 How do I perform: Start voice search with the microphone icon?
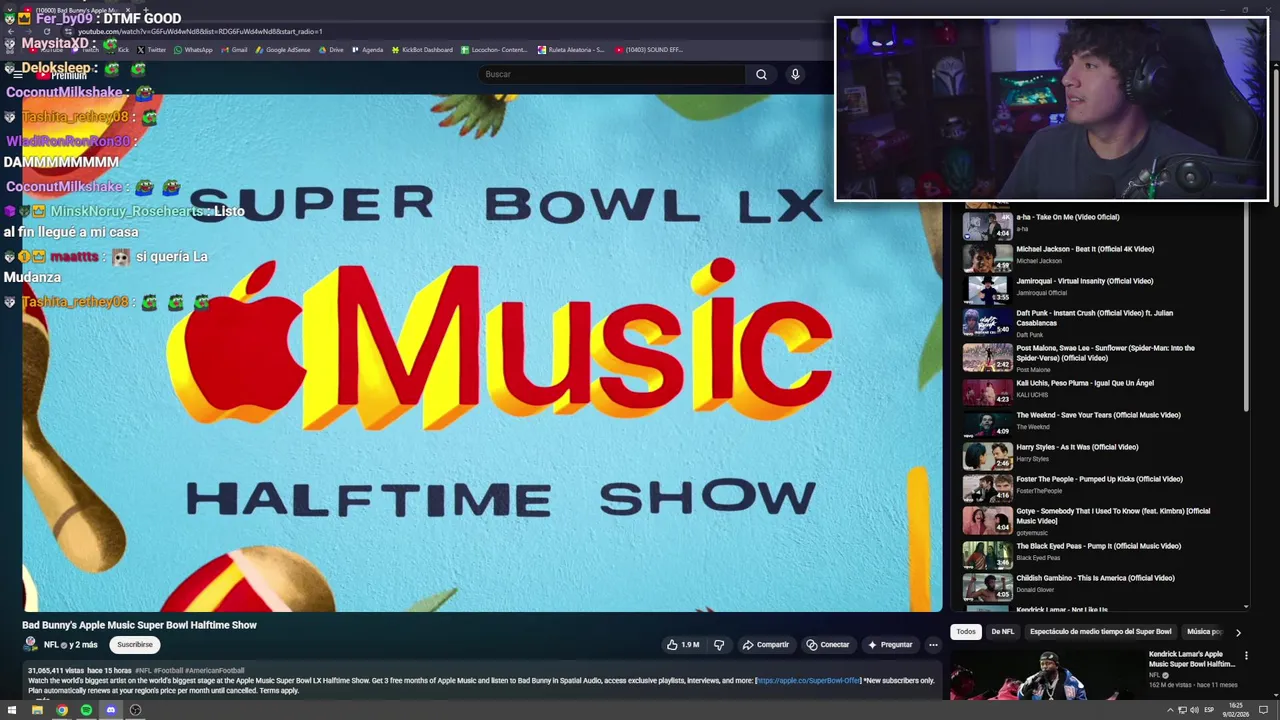[795, 74]
